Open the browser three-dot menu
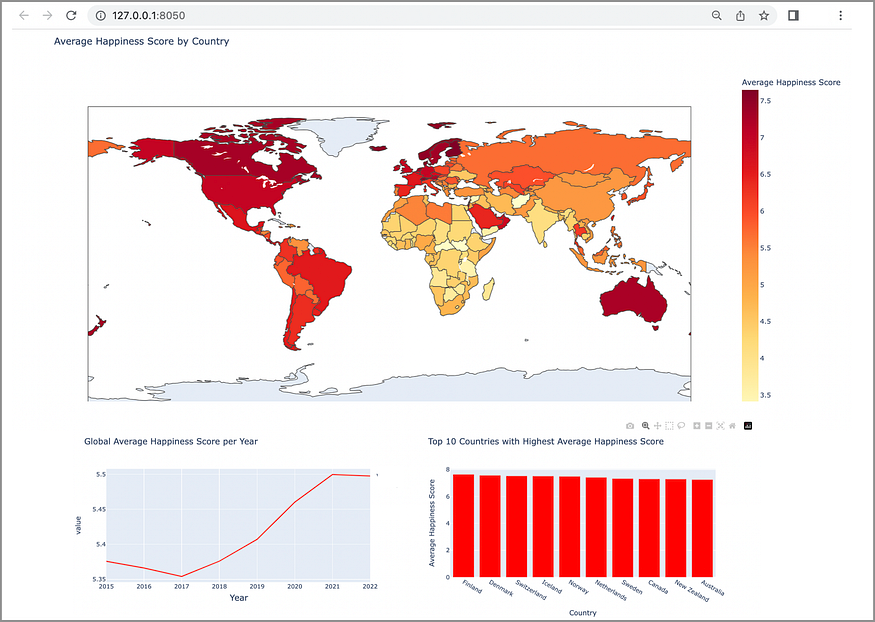Viewport: 875px width, 622px height. pos(840,16)
